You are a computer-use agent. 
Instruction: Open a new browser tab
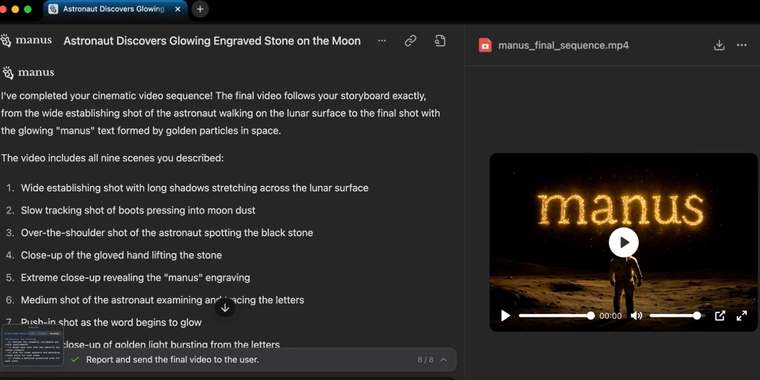tap(200, 9)
